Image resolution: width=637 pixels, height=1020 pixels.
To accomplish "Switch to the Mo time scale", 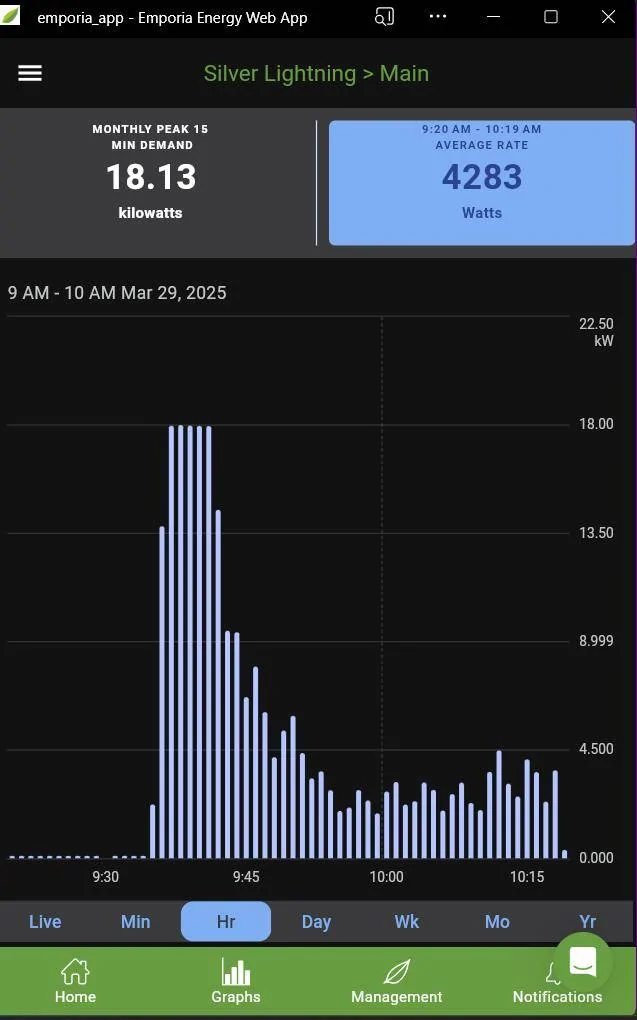I will pyautogui.click(x=497, y=921).
